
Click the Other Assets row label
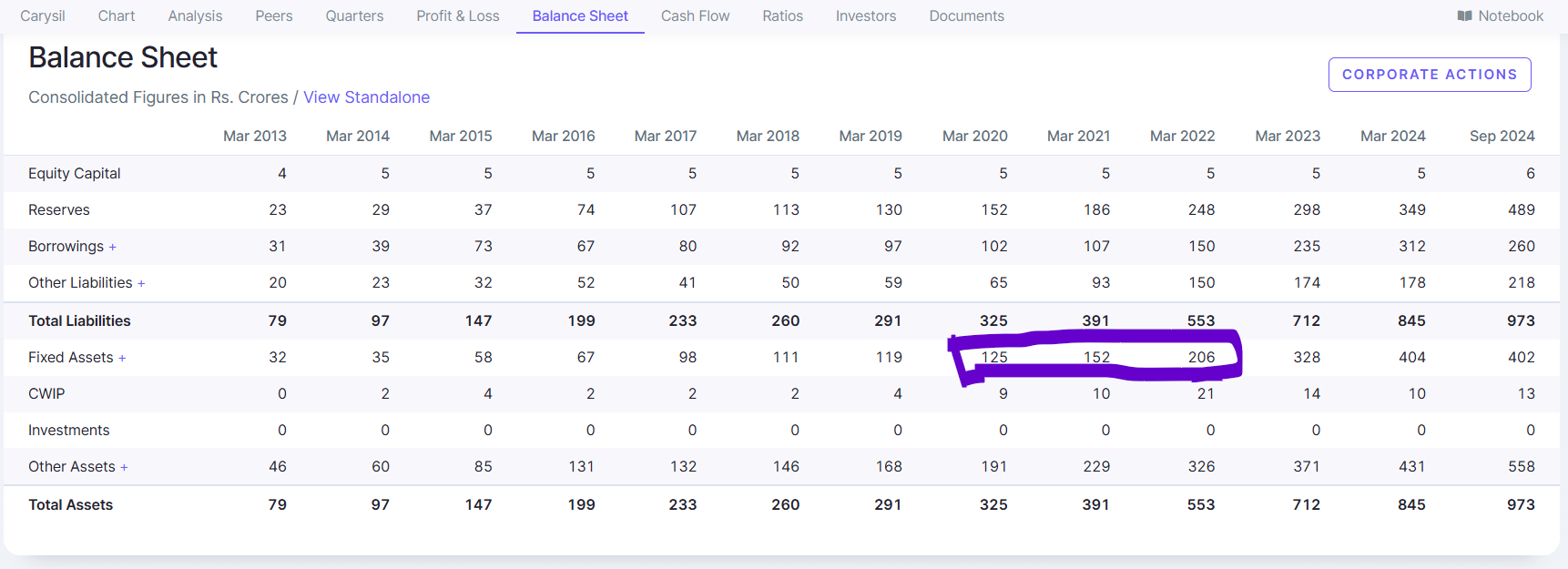pyautogui.click(x=72, y=467)
